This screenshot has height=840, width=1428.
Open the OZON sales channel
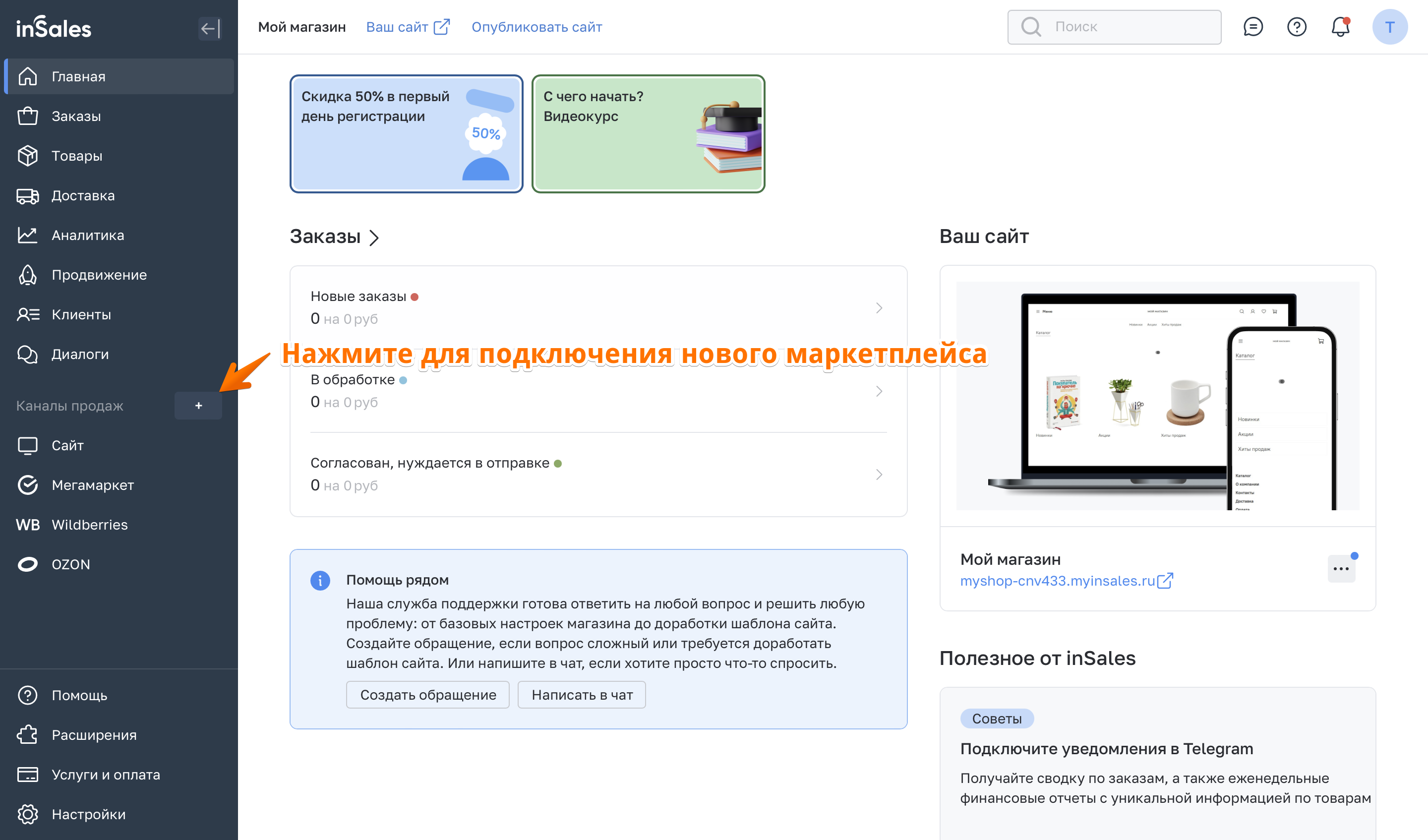(71, 564)
